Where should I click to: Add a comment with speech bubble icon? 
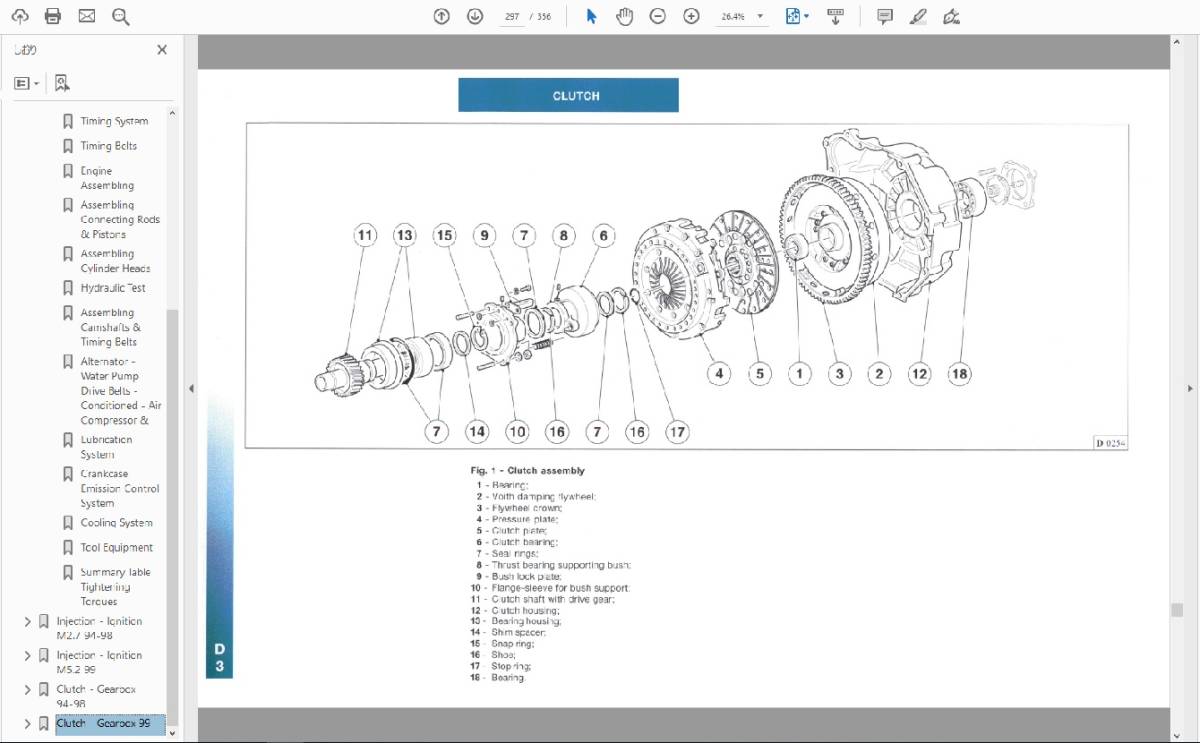coord(884,16)
